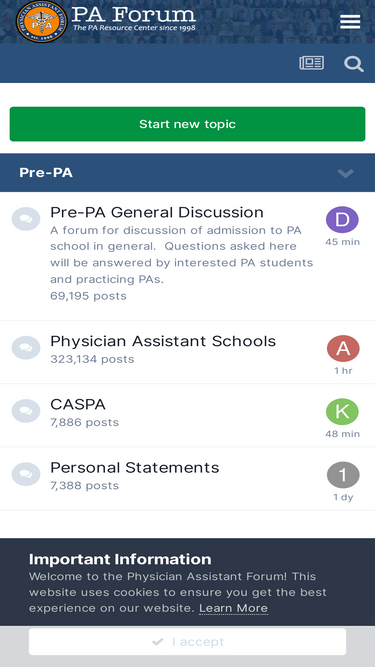
Task: Open the activity feed newspaper icon
Action: (x=312, y=63)
